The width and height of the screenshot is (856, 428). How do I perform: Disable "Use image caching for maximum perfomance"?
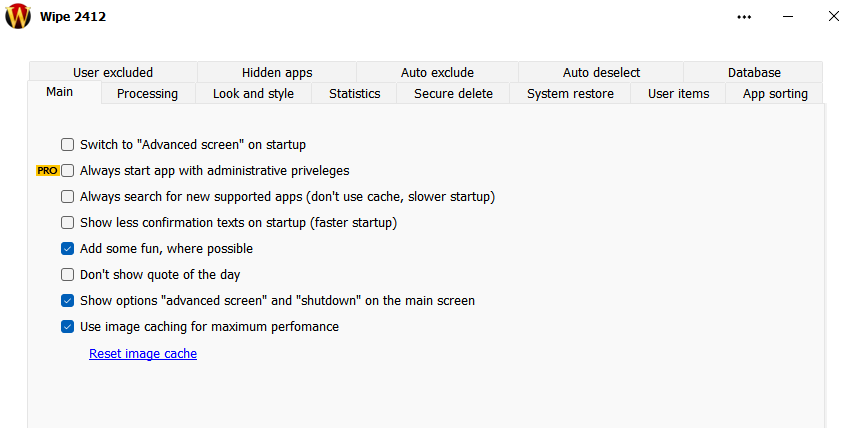68,327
